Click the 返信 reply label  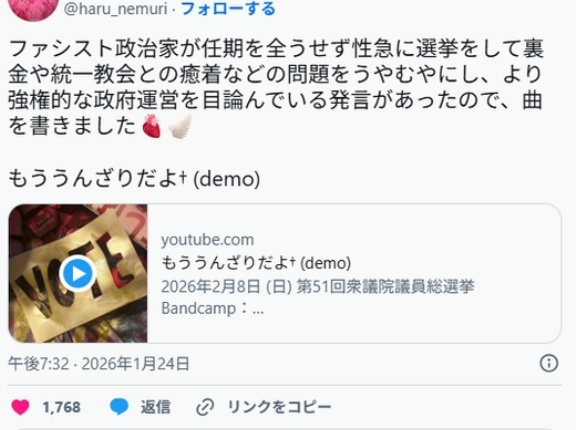155,407
